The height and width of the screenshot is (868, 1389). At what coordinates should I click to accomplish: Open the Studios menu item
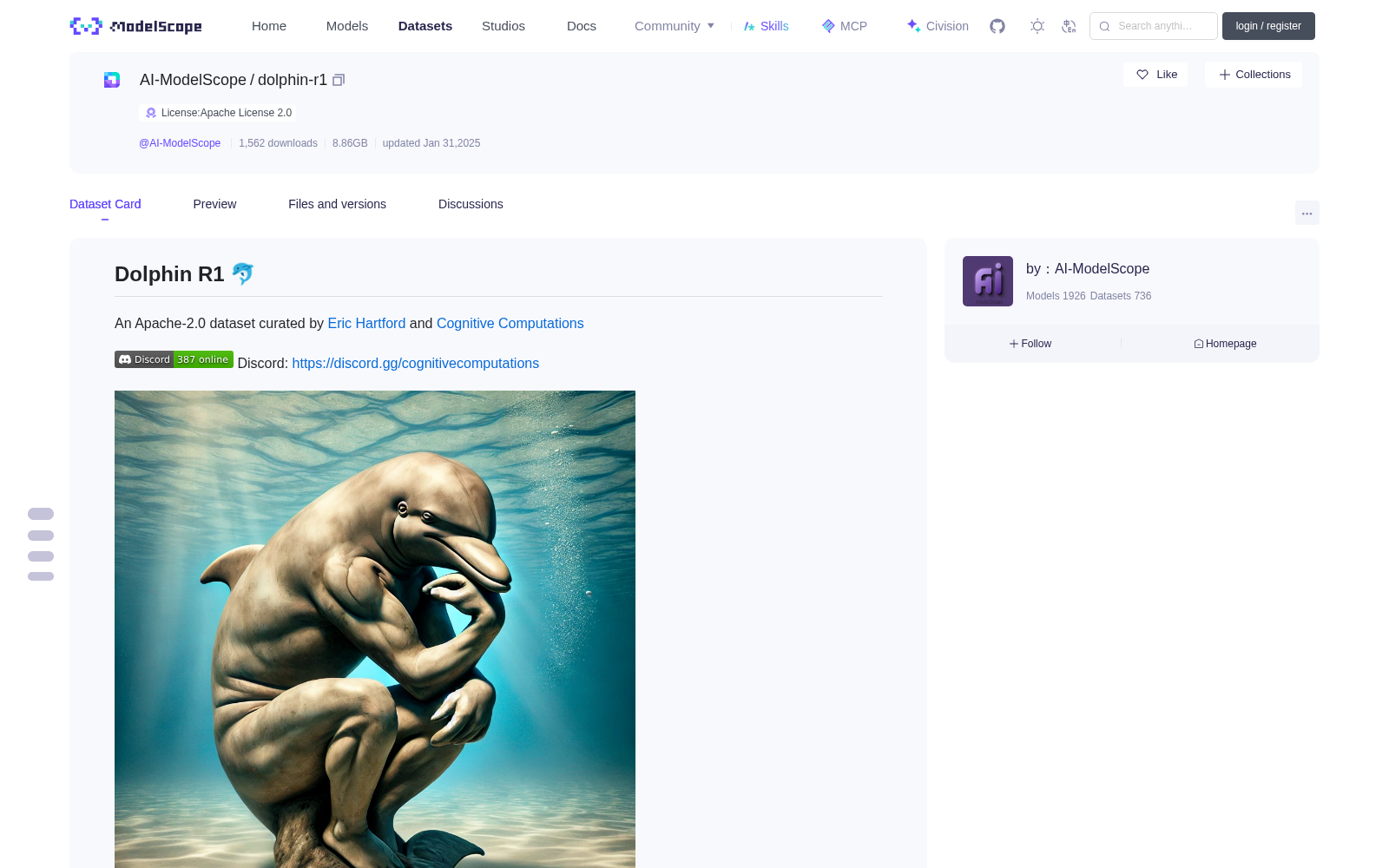click(504, 26)
